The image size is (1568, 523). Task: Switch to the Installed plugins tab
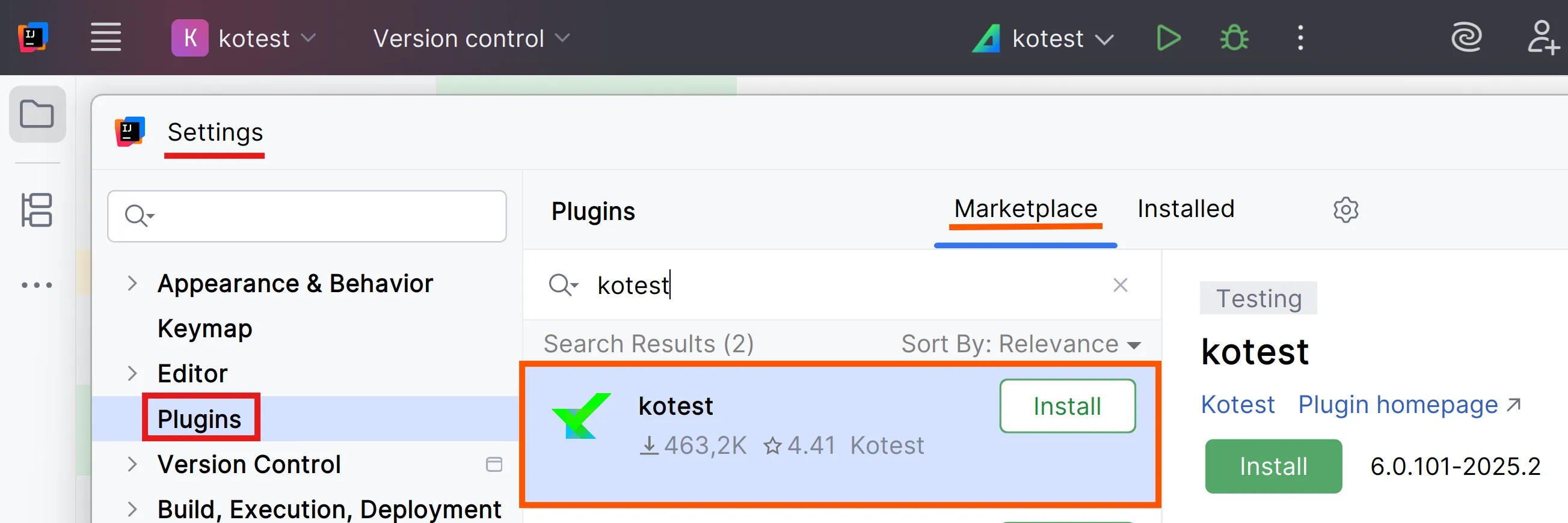click(x=1185, y=209)
